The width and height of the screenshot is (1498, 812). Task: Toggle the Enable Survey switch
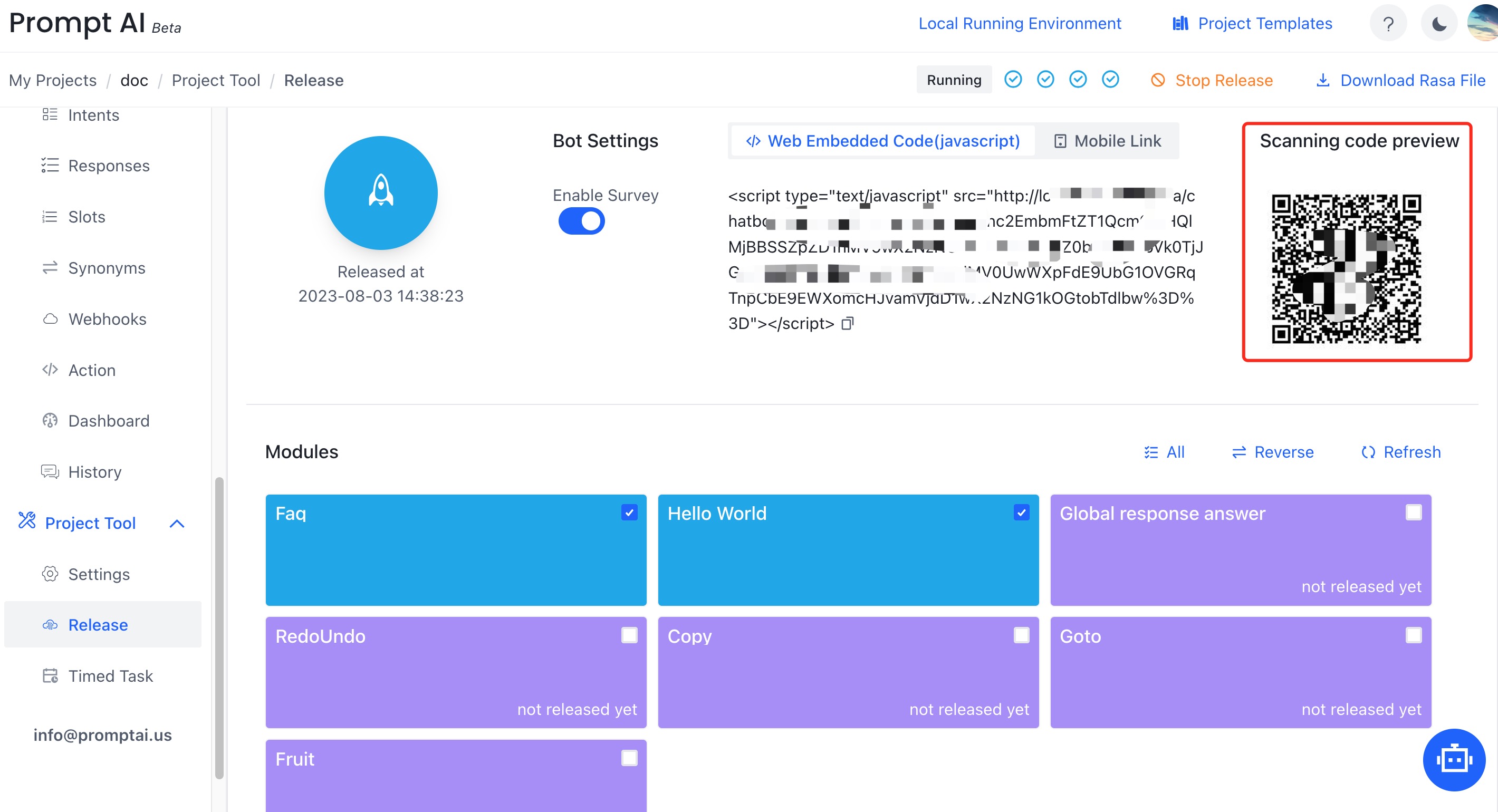point(582,221)
